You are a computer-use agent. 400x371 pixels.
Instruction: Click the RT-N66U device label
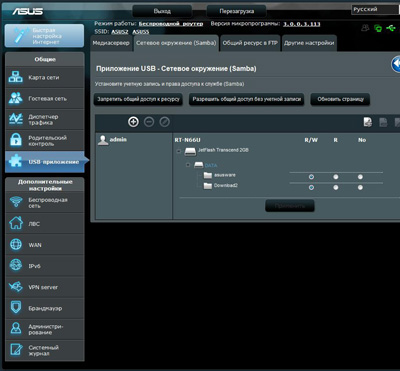(x=188, y=140)
